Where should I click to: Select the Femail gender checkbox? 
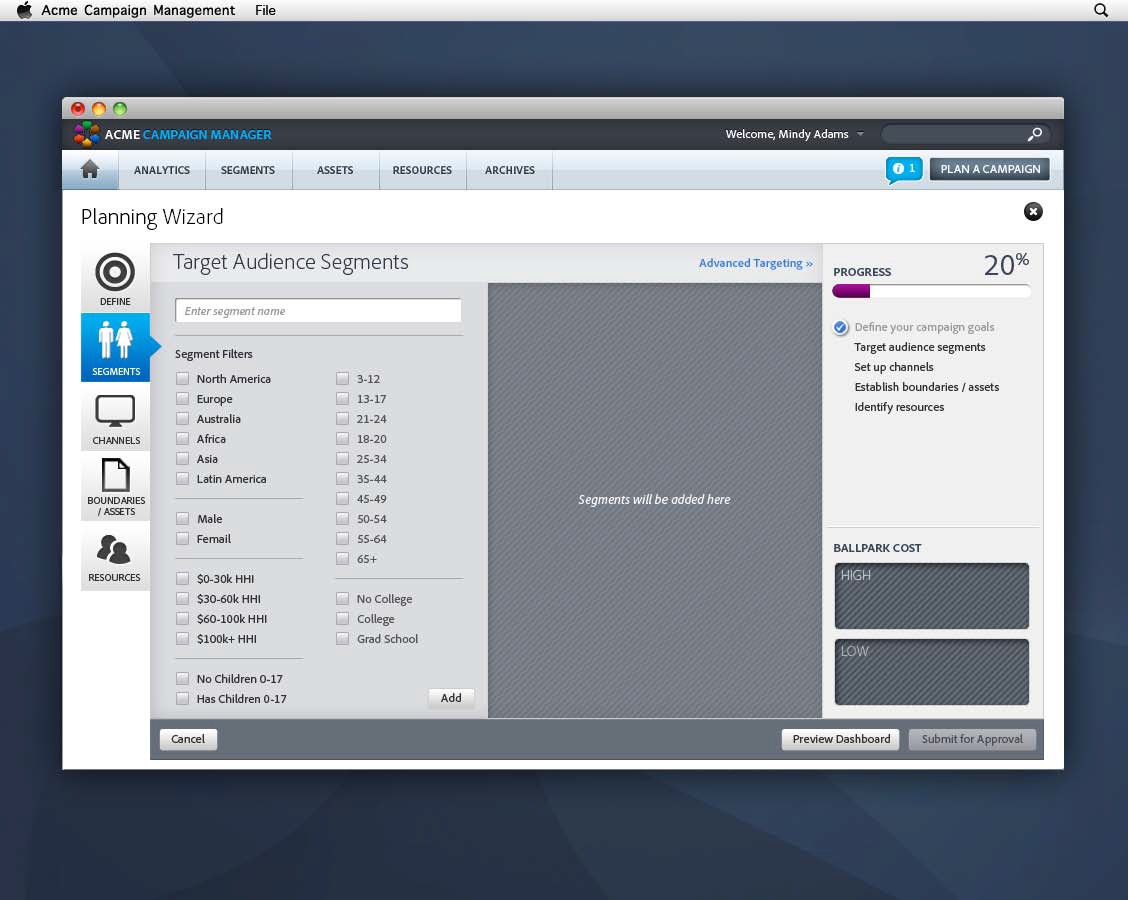183,539
